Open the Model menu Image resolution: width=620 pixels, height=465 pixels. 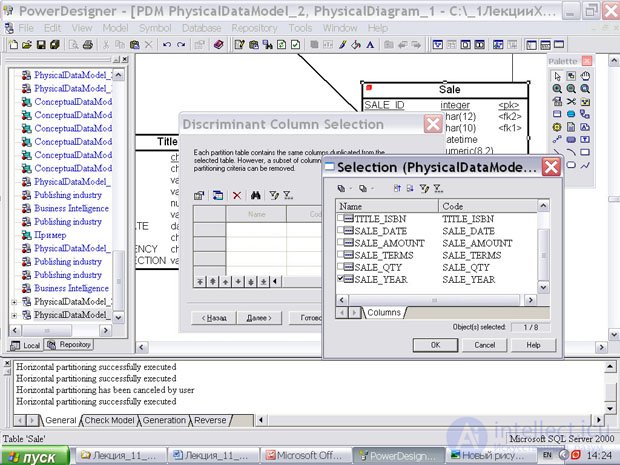[x=115, y=28]
